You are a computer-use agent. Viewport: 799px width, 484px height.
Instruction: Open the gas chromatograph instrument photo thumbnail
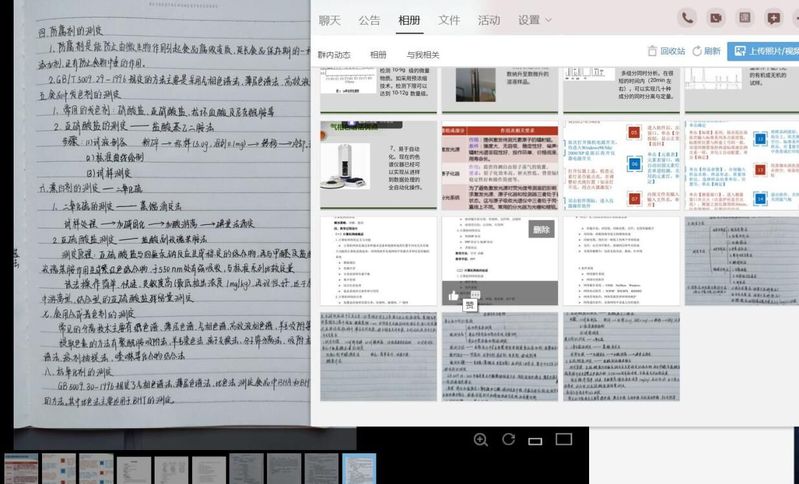coord(378,165)
